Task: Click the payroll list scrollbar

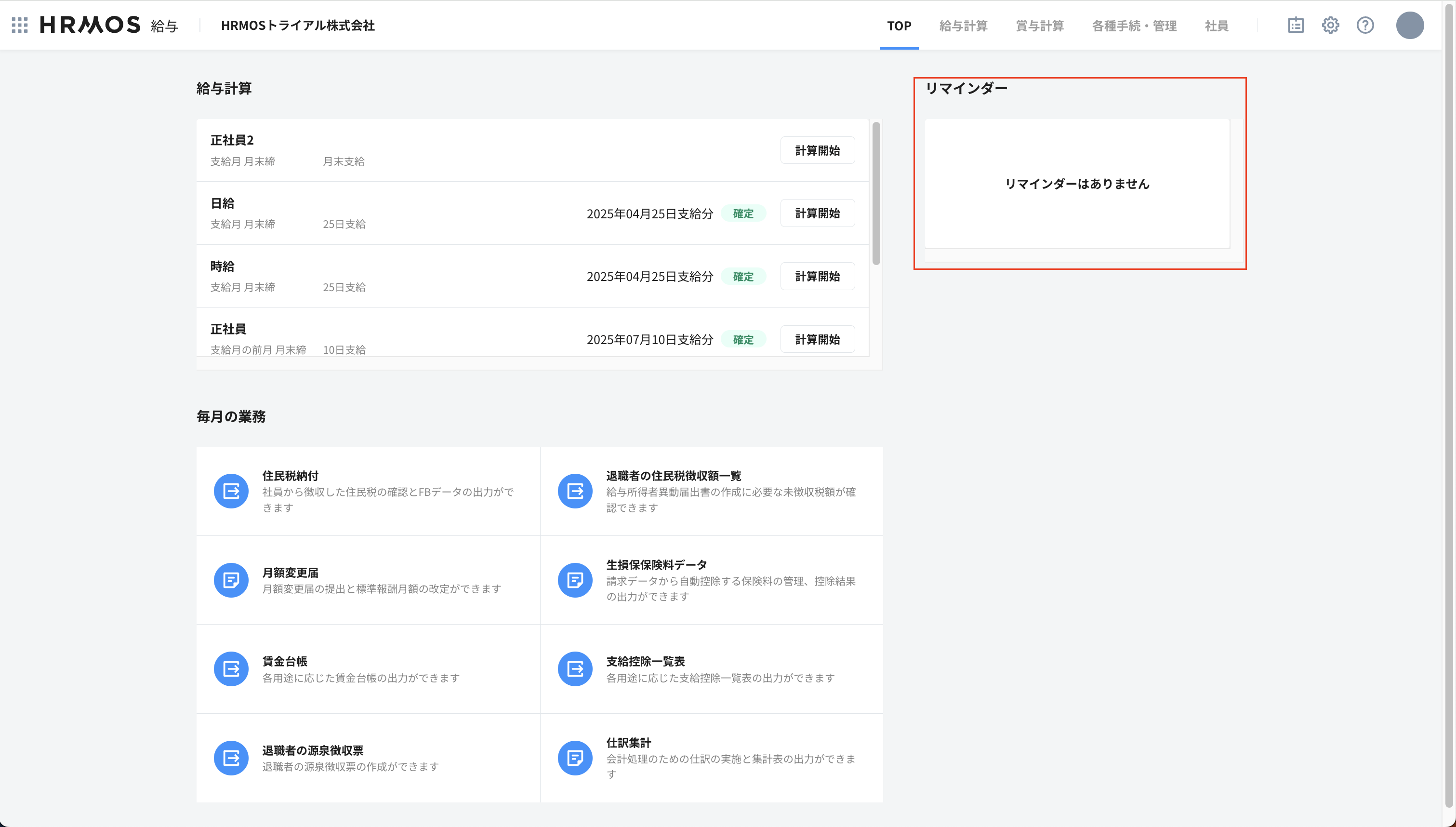Action: pos(876,193)
